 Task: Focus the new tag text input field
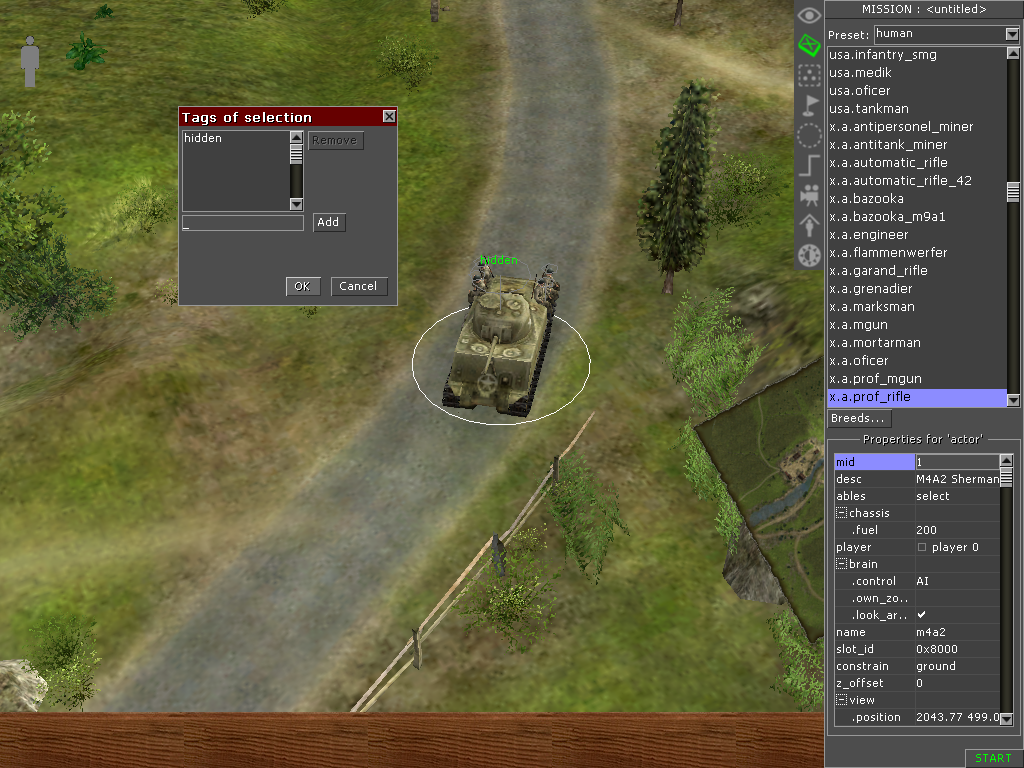click(242, 223)
